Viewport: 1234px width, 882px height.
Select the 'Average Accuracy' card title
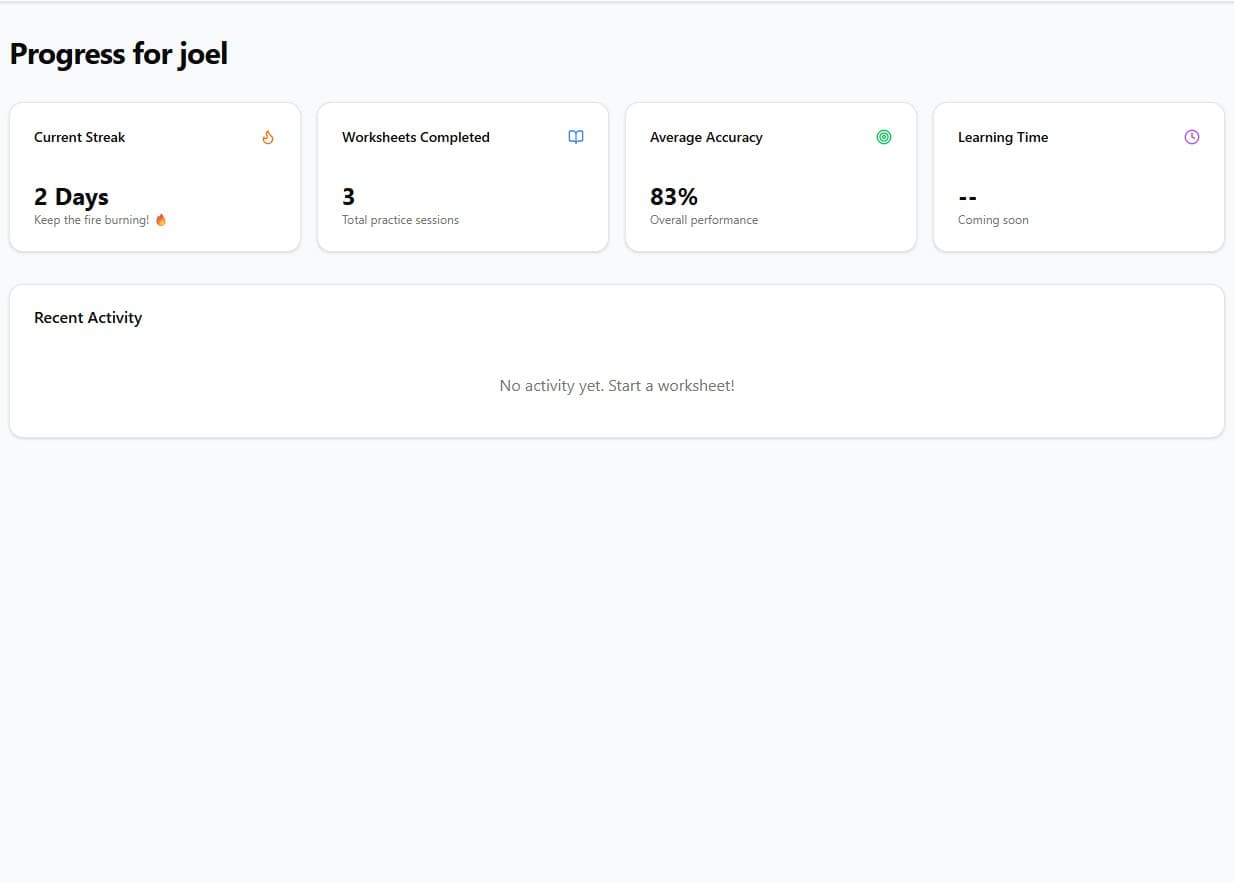point(706,138)
